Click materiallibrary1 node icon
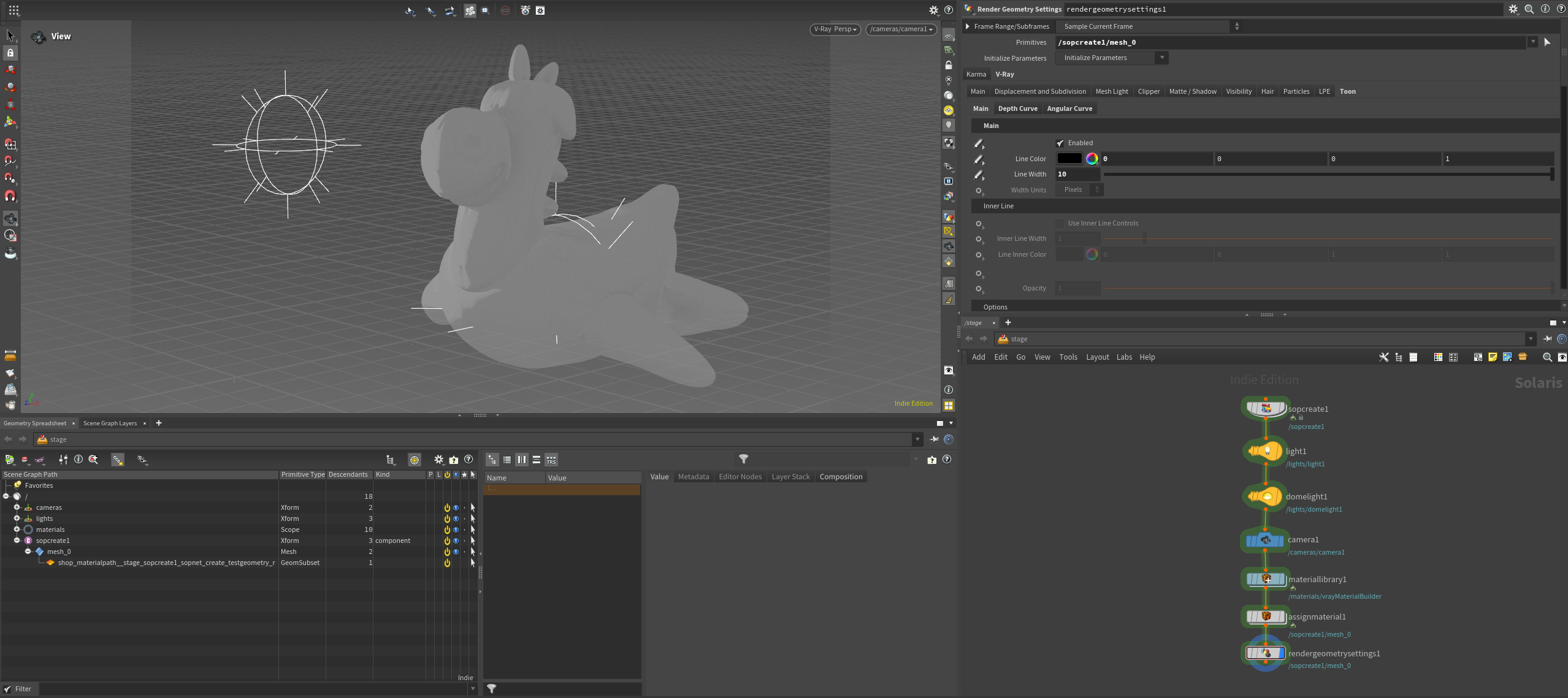 coord(1266,579)
